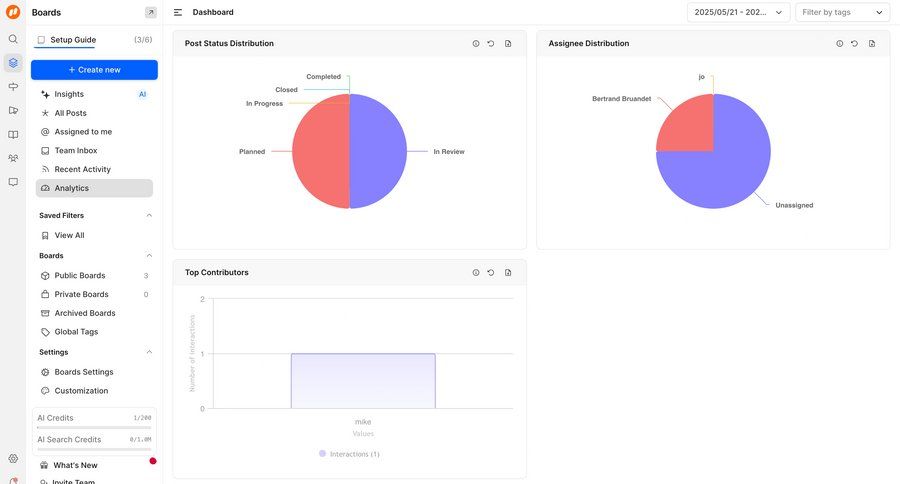The height and width of the screenshot is (484, 900).
Task: Open Private Boards list
Action: pyautogui.click(x=94, y=294)
